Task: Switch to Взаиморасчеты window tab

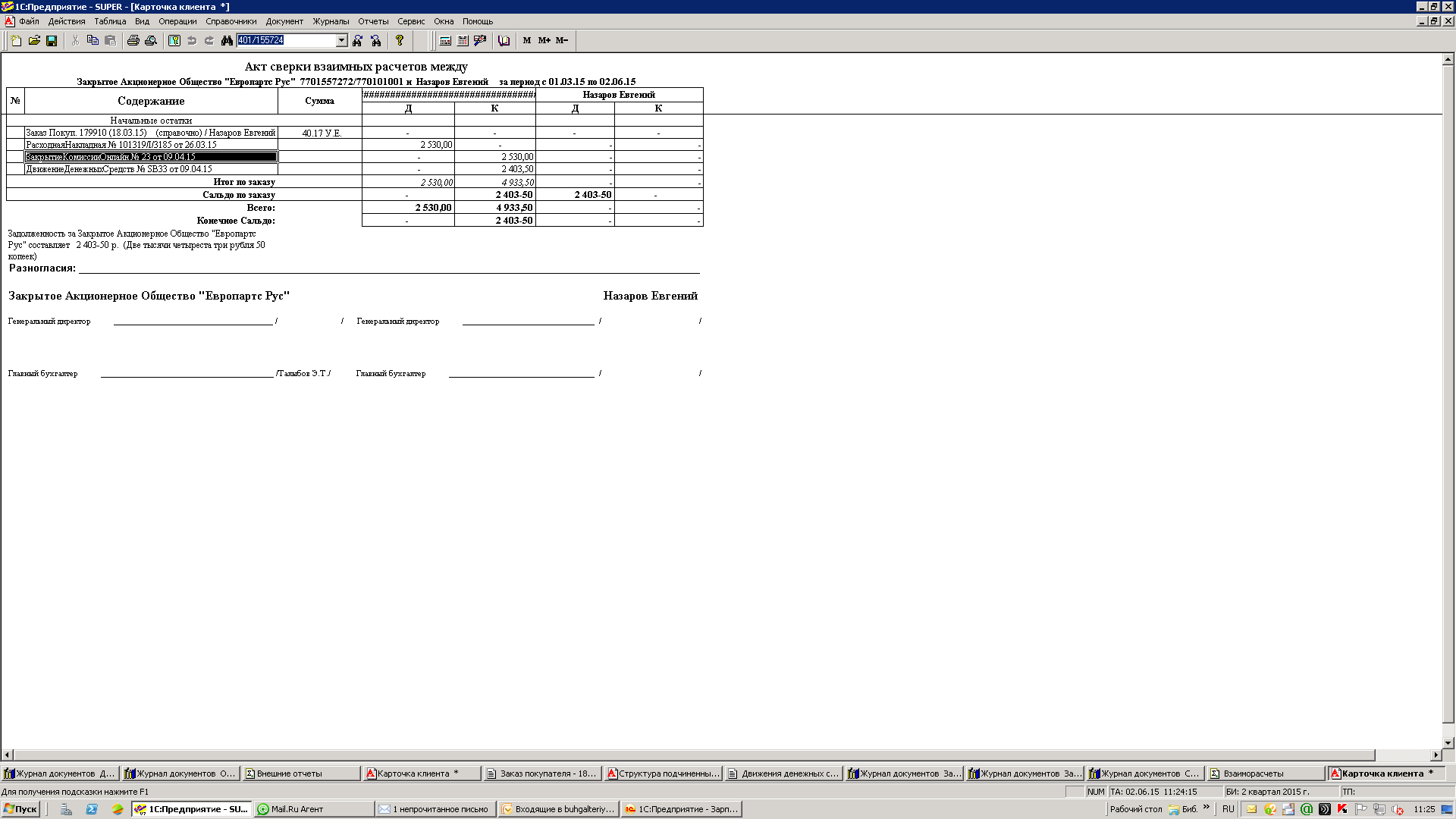Action: (1265, 773)
